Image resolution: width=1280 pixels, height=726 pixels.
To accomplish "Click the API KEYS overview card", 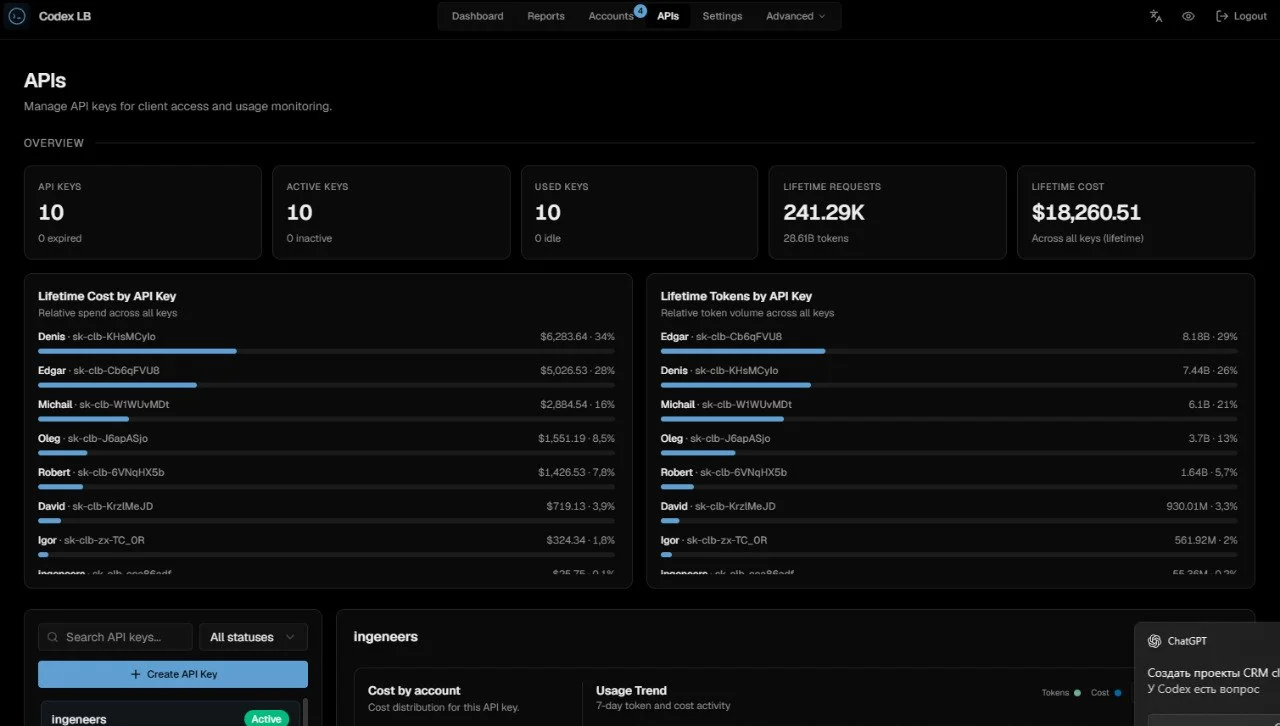I will coord(143,212).
